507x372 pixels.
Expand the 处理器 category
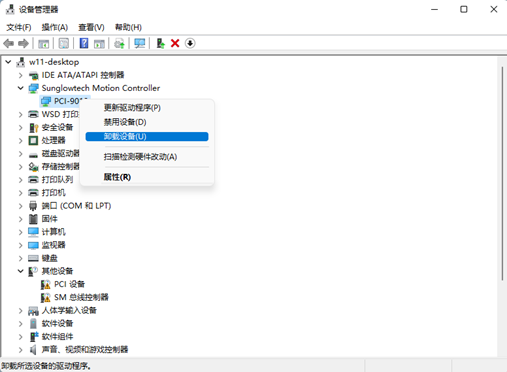tap(21, 141)
